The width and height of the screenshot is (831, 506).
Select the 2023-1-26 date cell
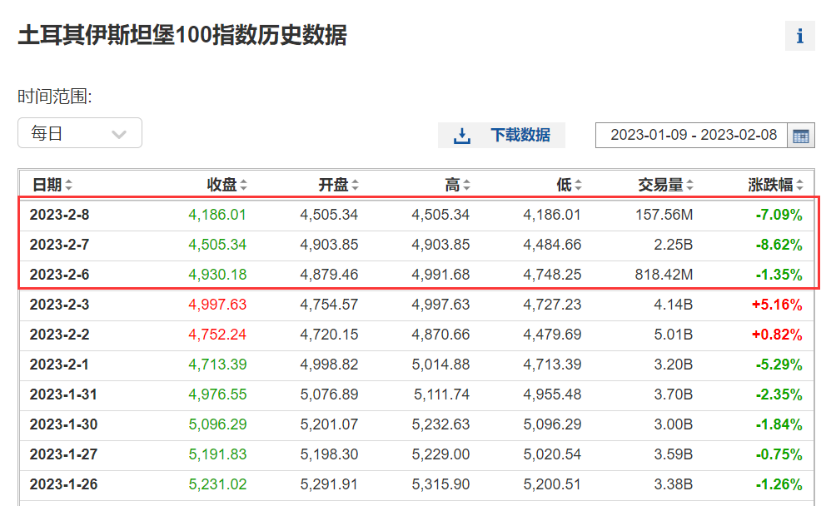[x=64, y=484]
